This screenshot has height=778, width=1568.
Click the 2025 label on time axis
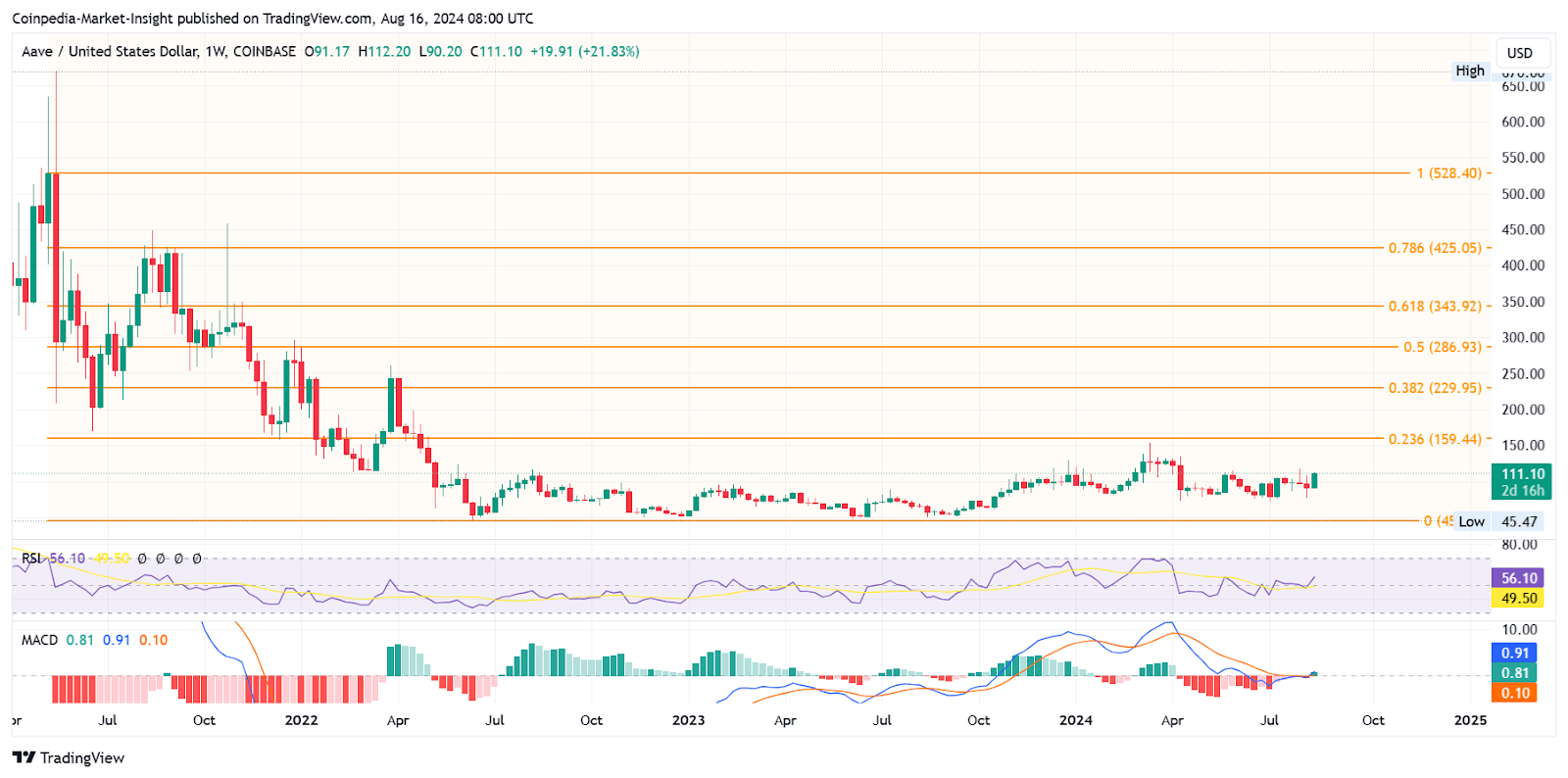click(1470, 720)
